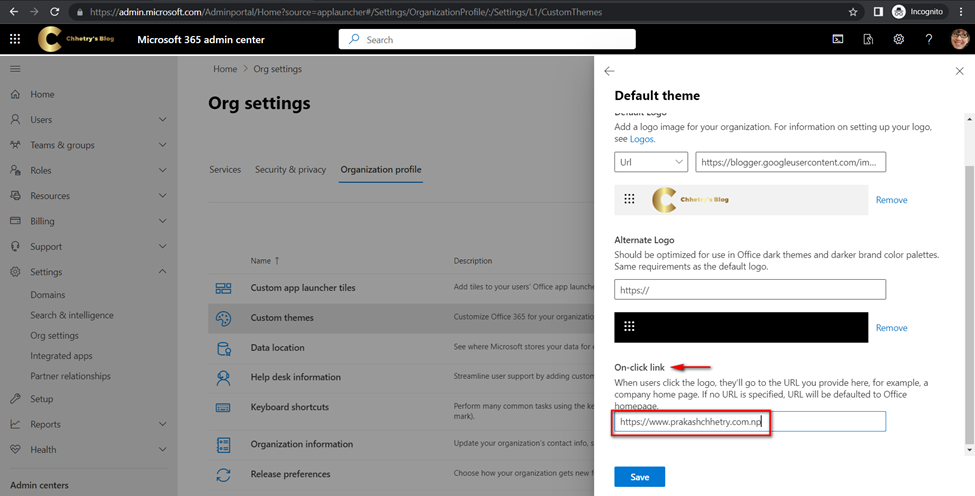
Task: Reload page with browser refresh button
Action: click(54, 11)
